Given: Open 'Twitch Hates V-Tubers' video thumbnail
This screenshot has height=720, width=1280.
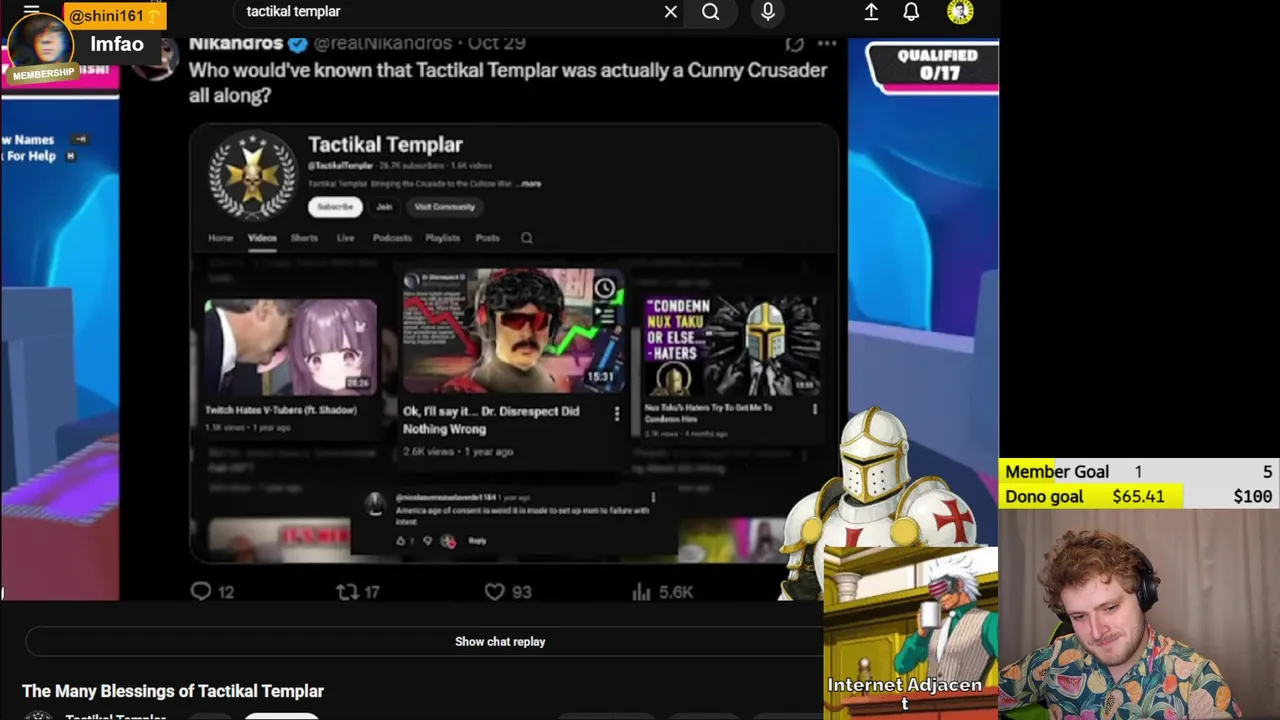Looking at the screenshot, I should (291, 347).
